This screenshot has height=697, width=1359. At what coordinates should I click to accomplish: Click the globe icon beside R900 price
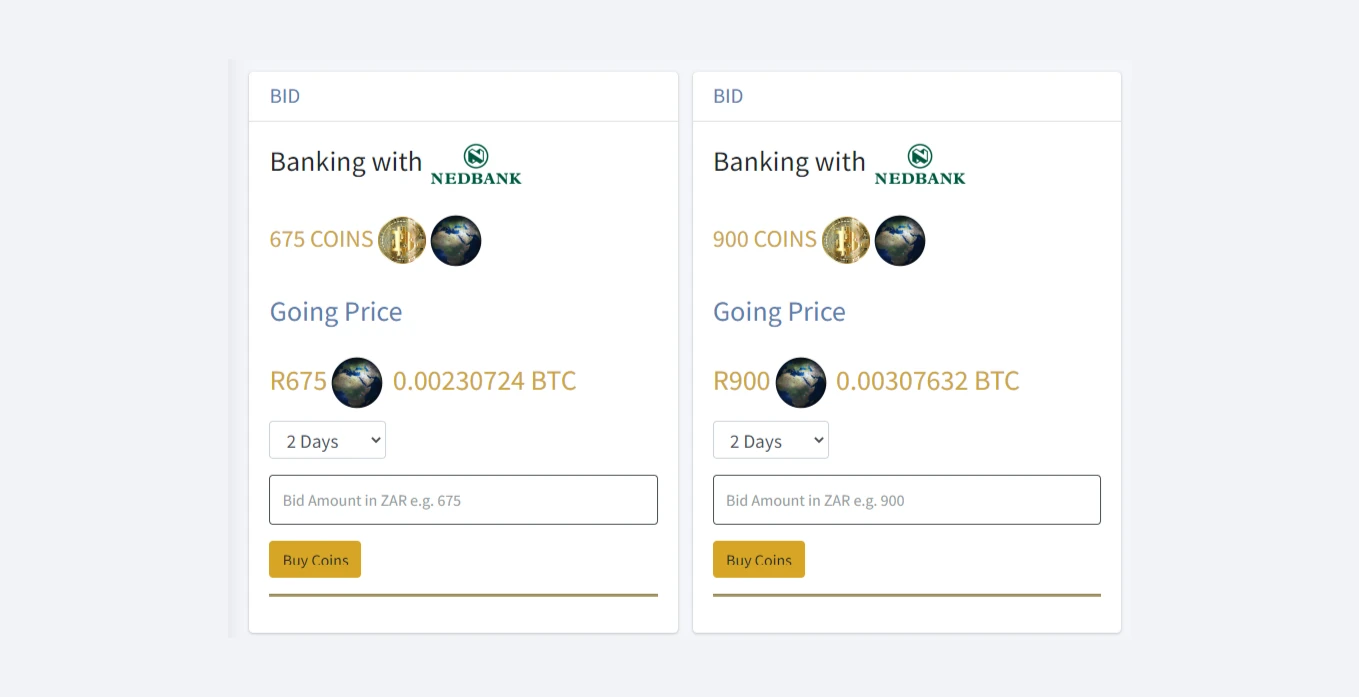click(801, 382)
